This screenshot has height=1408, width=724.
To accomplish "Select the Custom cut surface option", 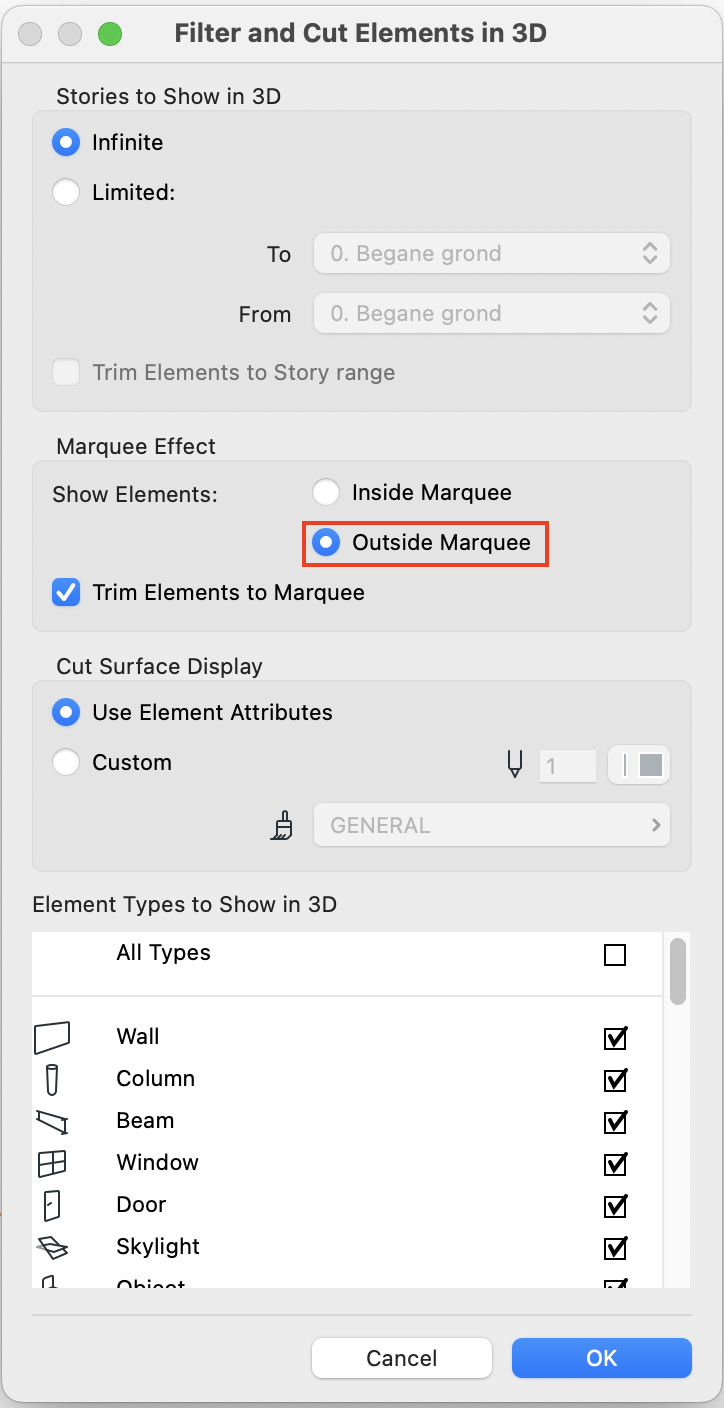I will click(66, 762).
